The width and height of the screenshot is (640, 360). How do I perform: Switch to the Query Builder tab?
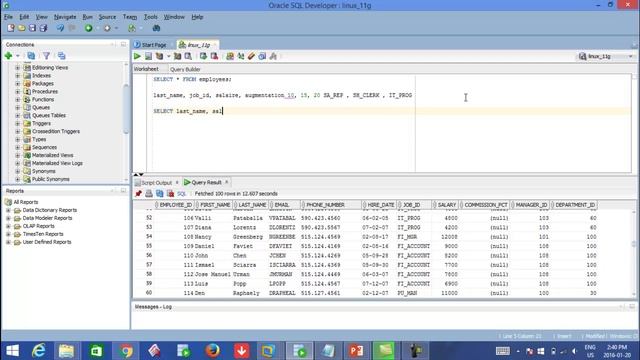185,69
